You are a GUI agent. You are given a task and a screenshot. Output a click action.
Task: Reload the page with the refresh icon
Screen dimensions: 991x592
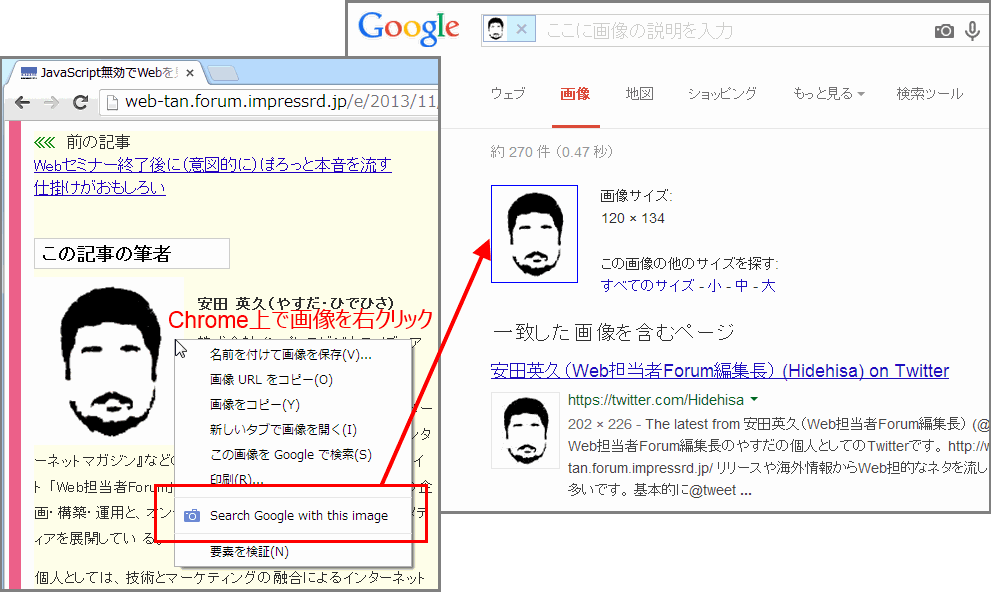point(81,102)
